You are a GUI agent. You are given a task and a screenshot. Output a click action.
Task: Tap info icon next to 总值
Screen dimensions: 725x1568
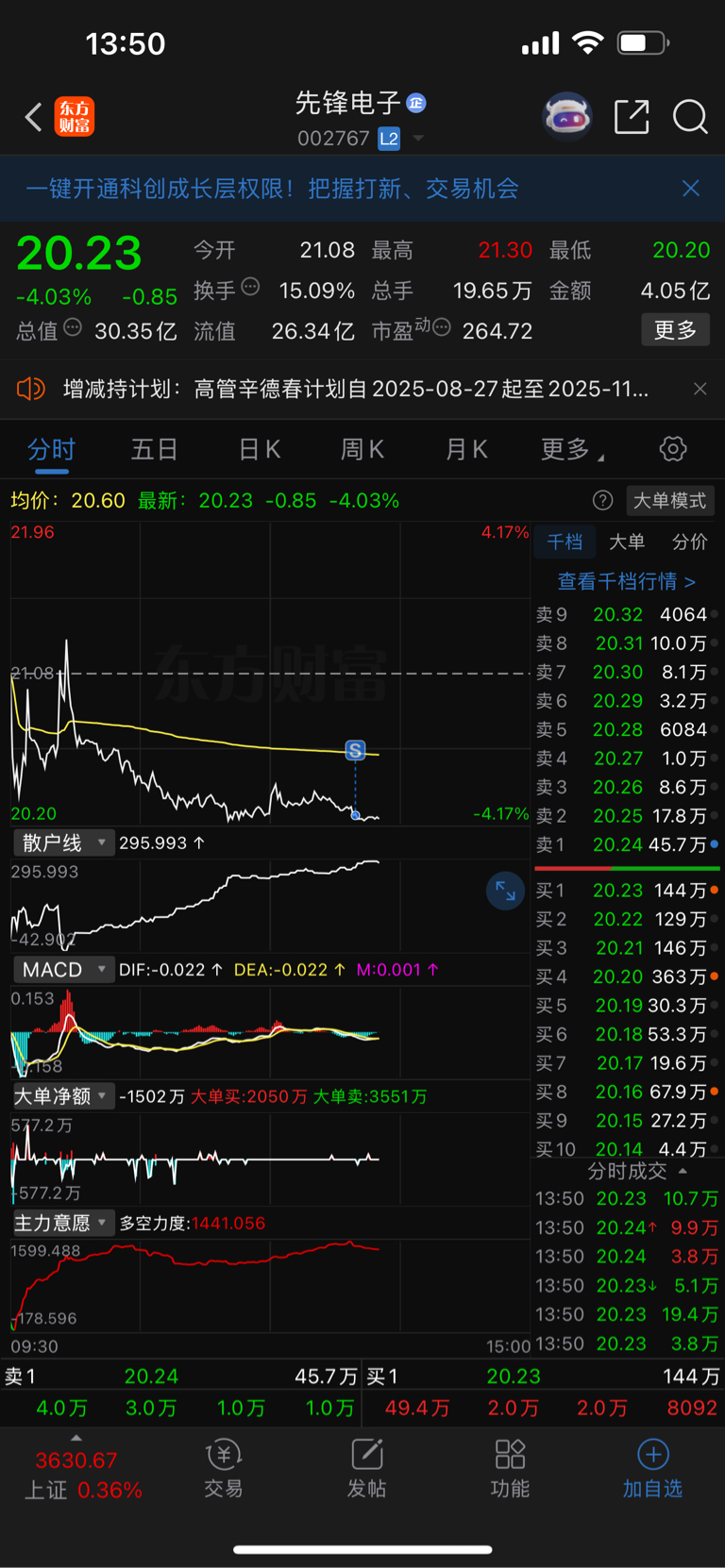tap(73, 327)
